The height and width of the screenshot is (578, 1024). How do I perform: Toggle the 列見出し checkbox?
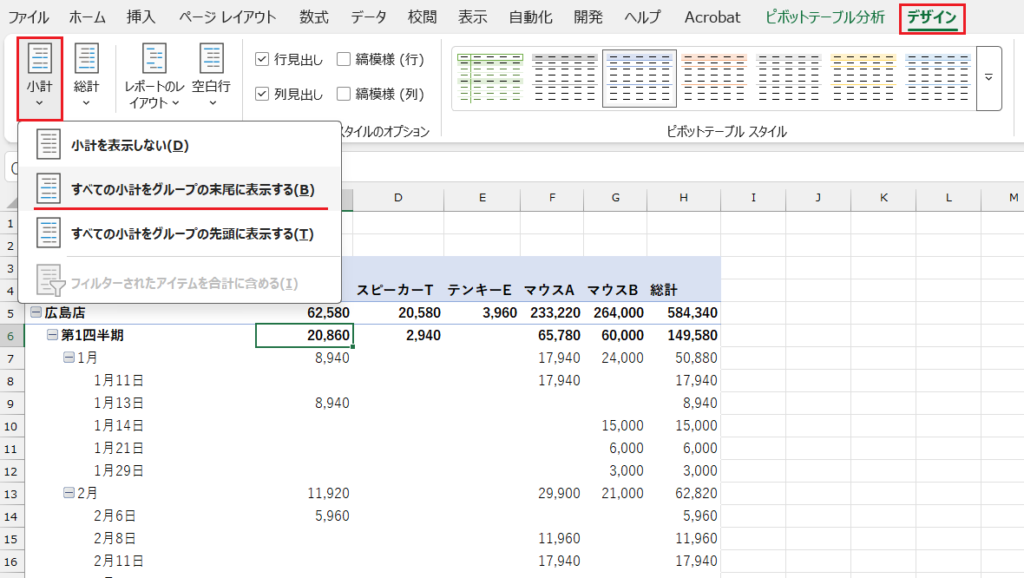point(262,94)
